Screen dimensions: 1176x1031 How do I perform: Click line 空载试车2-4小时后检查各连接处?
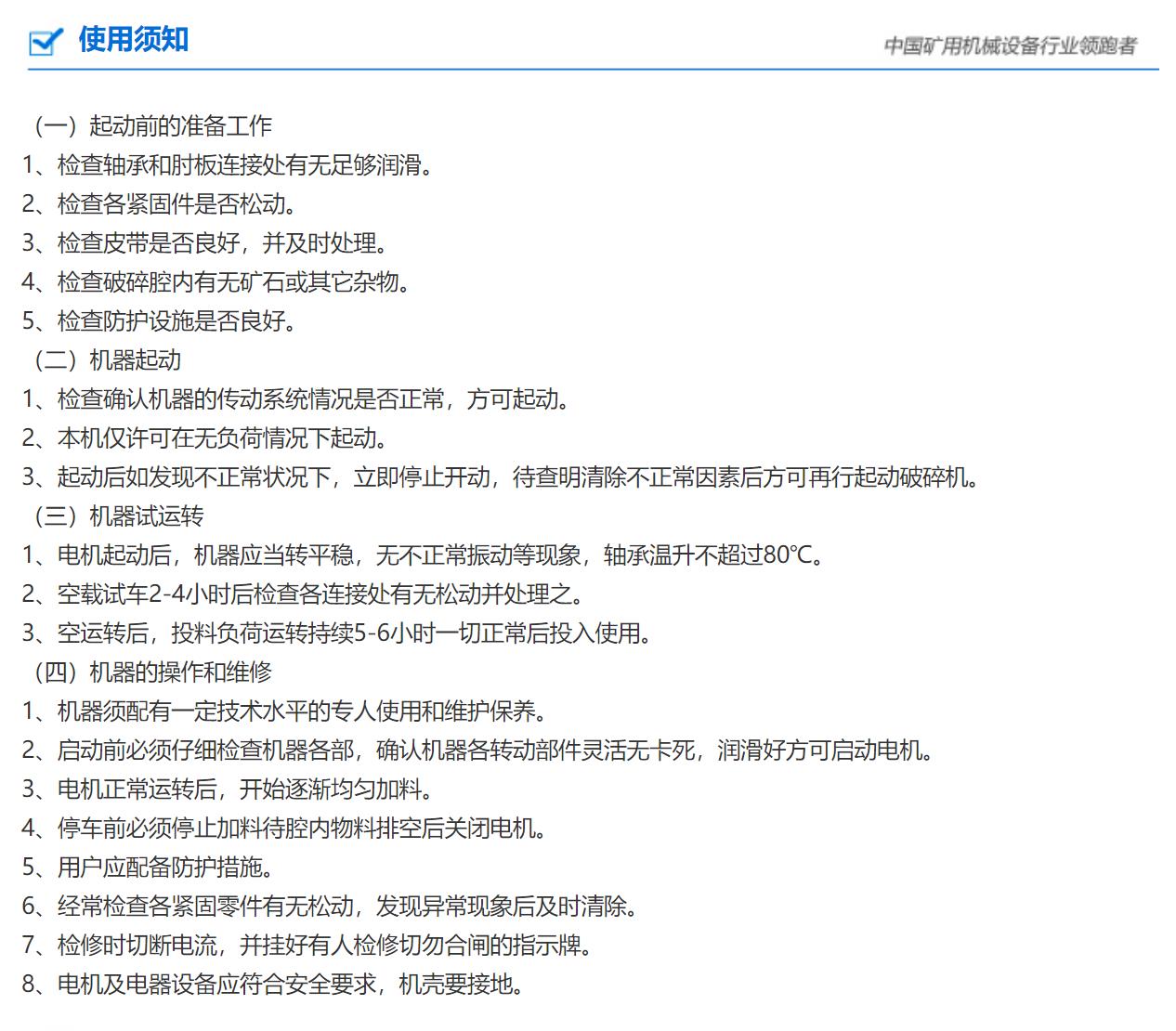(x=304, y=594)
